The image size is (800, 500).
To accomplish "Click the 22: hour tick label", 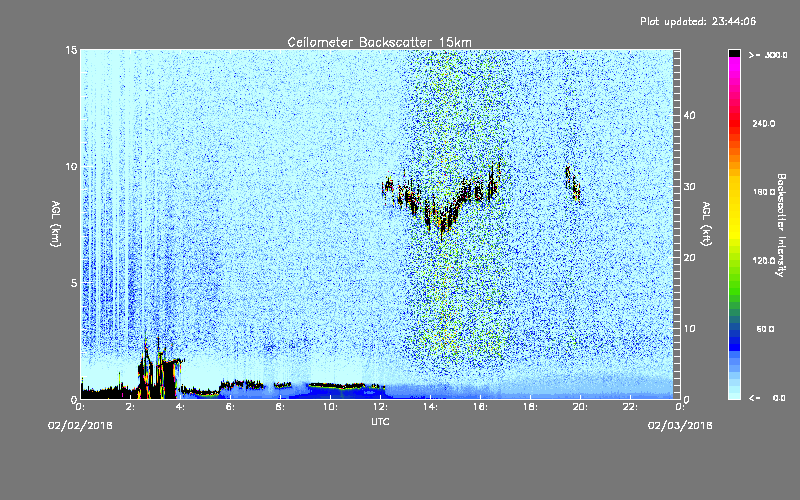I will tap(631, 407).
